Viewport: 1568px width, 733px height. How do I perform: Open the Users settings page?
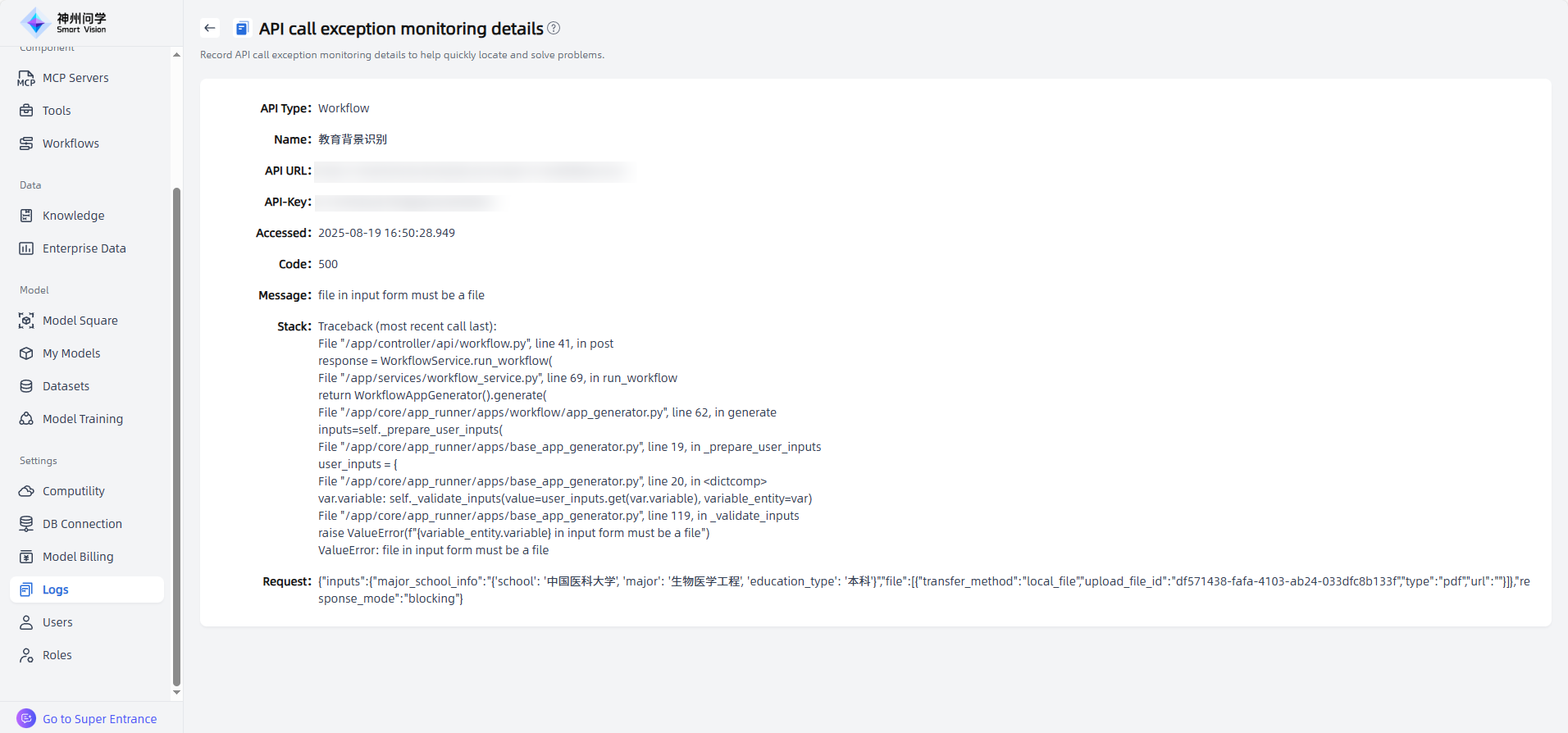click(57, 622)
